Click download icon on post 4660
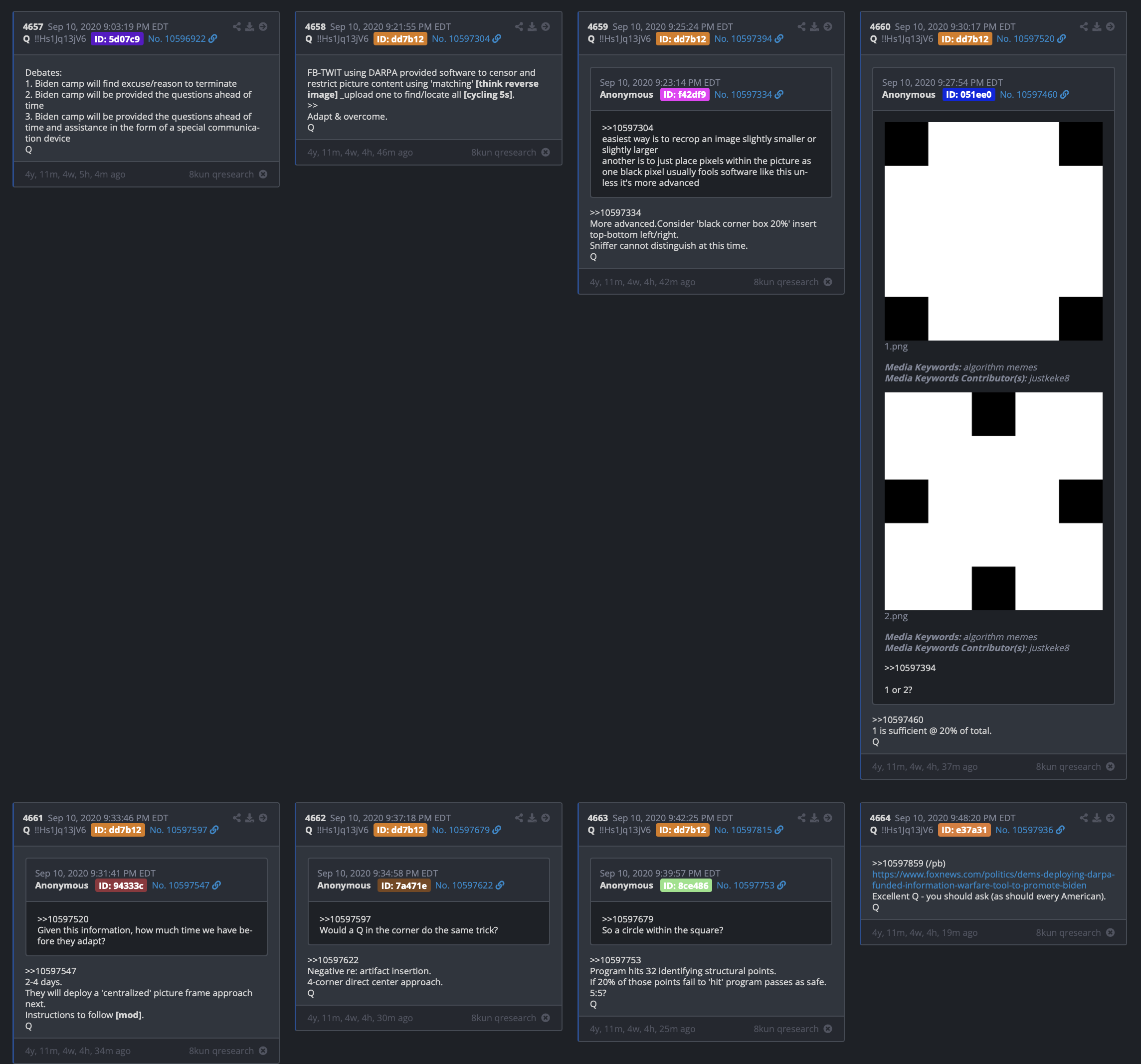 [1097, 26]
